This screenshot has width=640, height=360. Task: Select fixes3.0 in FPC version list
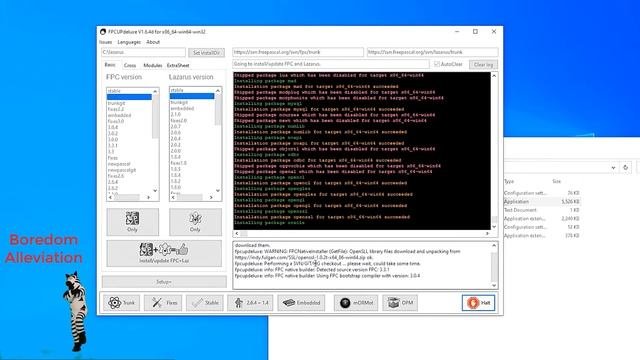pyautogui.click(x=116, y=121)
